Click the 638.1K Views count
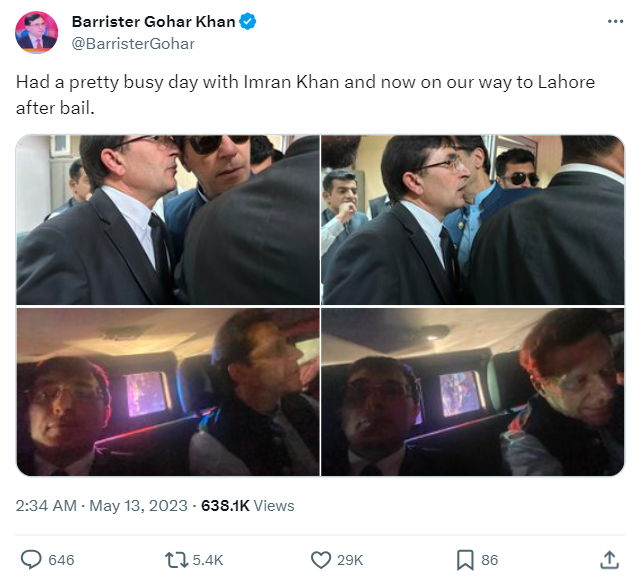This screenshot has height=578, width=643. tap(247, 506)
